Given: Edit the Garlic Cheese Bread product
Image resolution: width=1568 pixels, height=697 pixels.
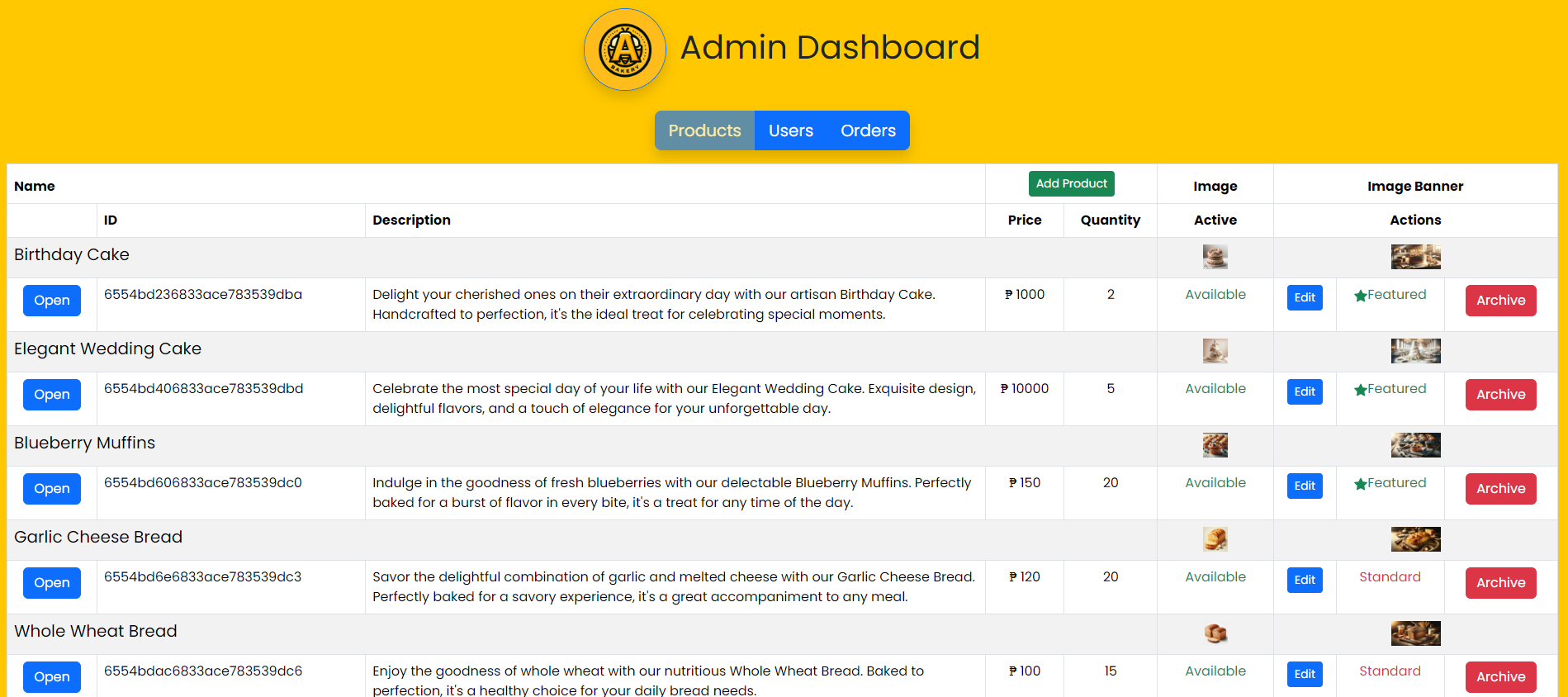Looking at the screenshot, I should [1305, 580].
